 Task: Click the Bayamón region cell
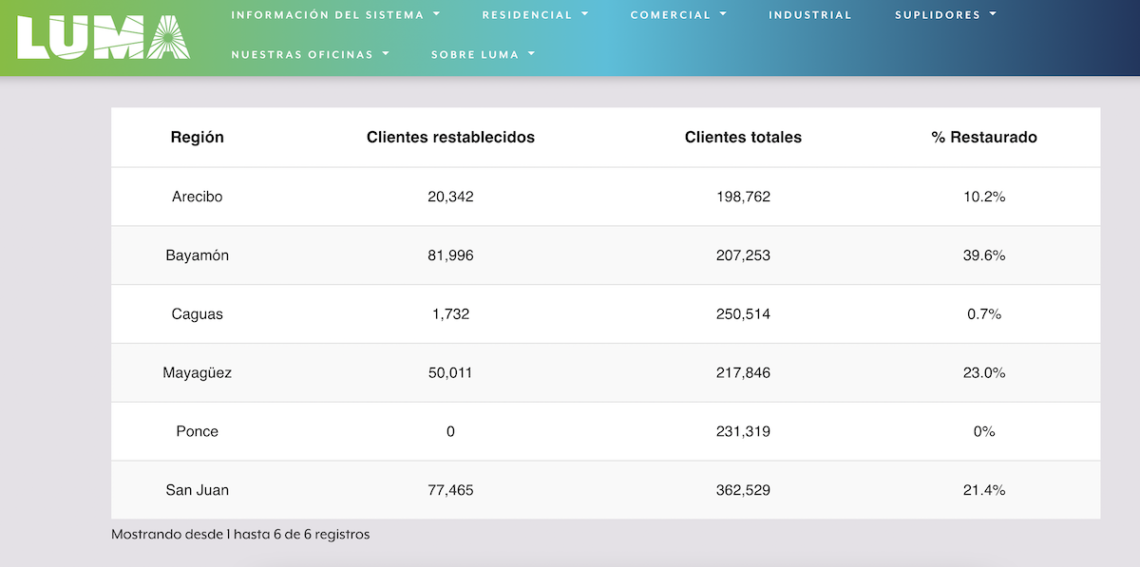[x=197, y=255]
